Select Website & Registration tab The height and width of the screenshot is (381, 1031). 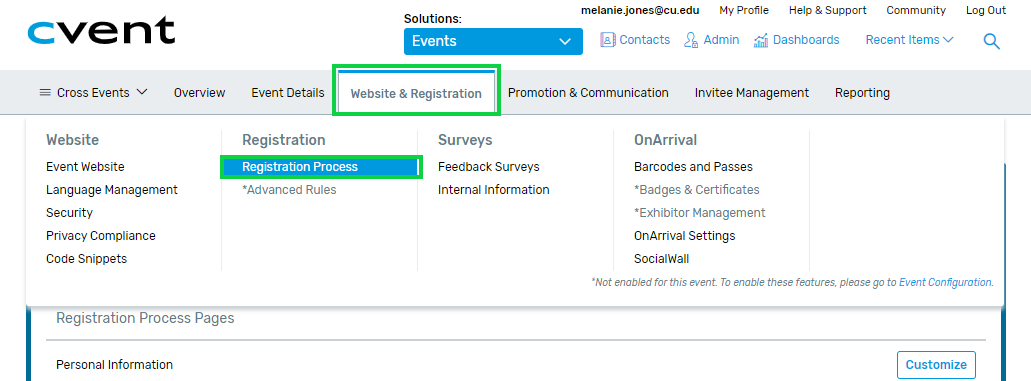(x=416, y=93)
